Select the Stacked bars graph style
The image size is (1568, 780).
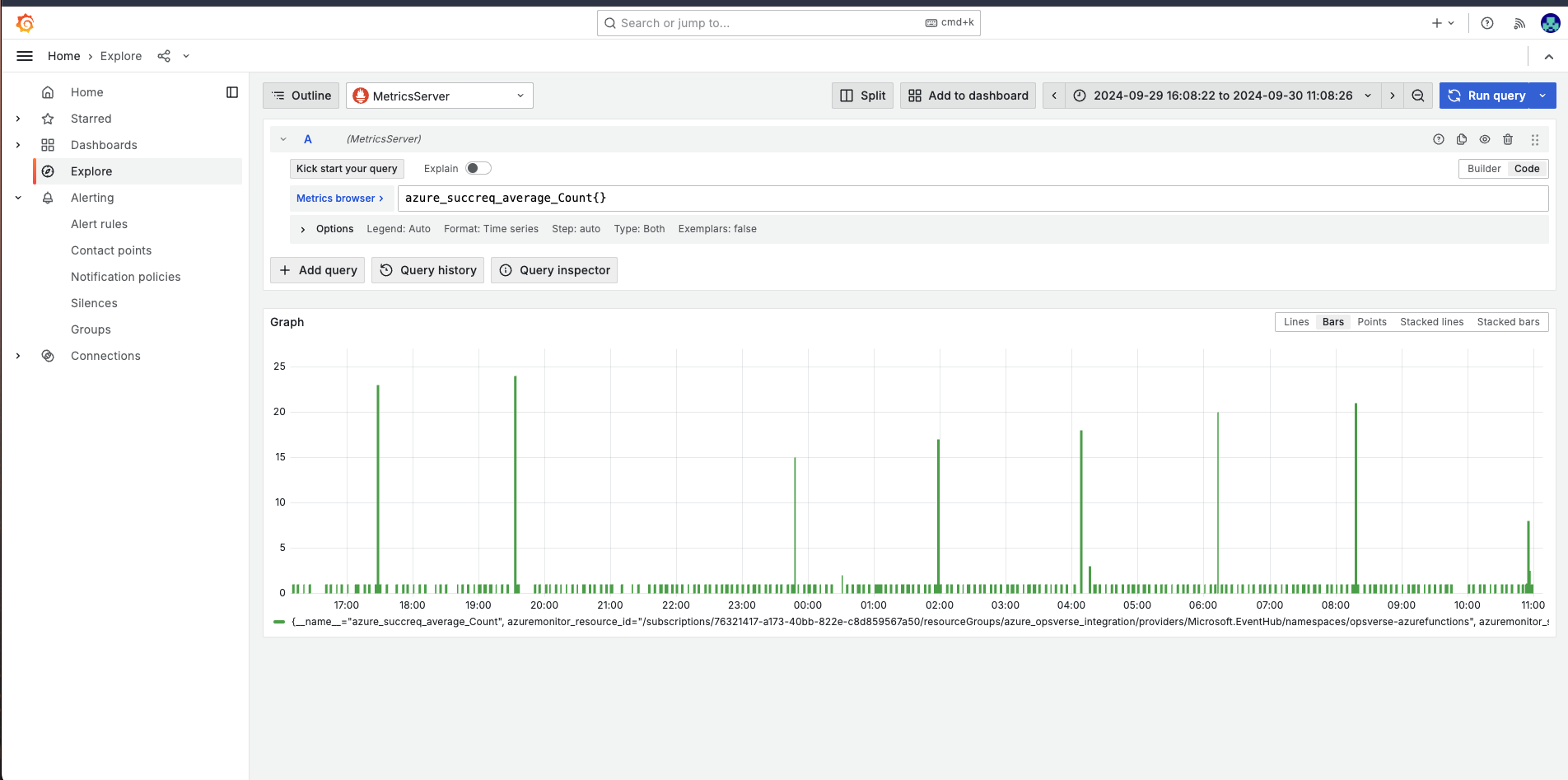(1508, 322)
